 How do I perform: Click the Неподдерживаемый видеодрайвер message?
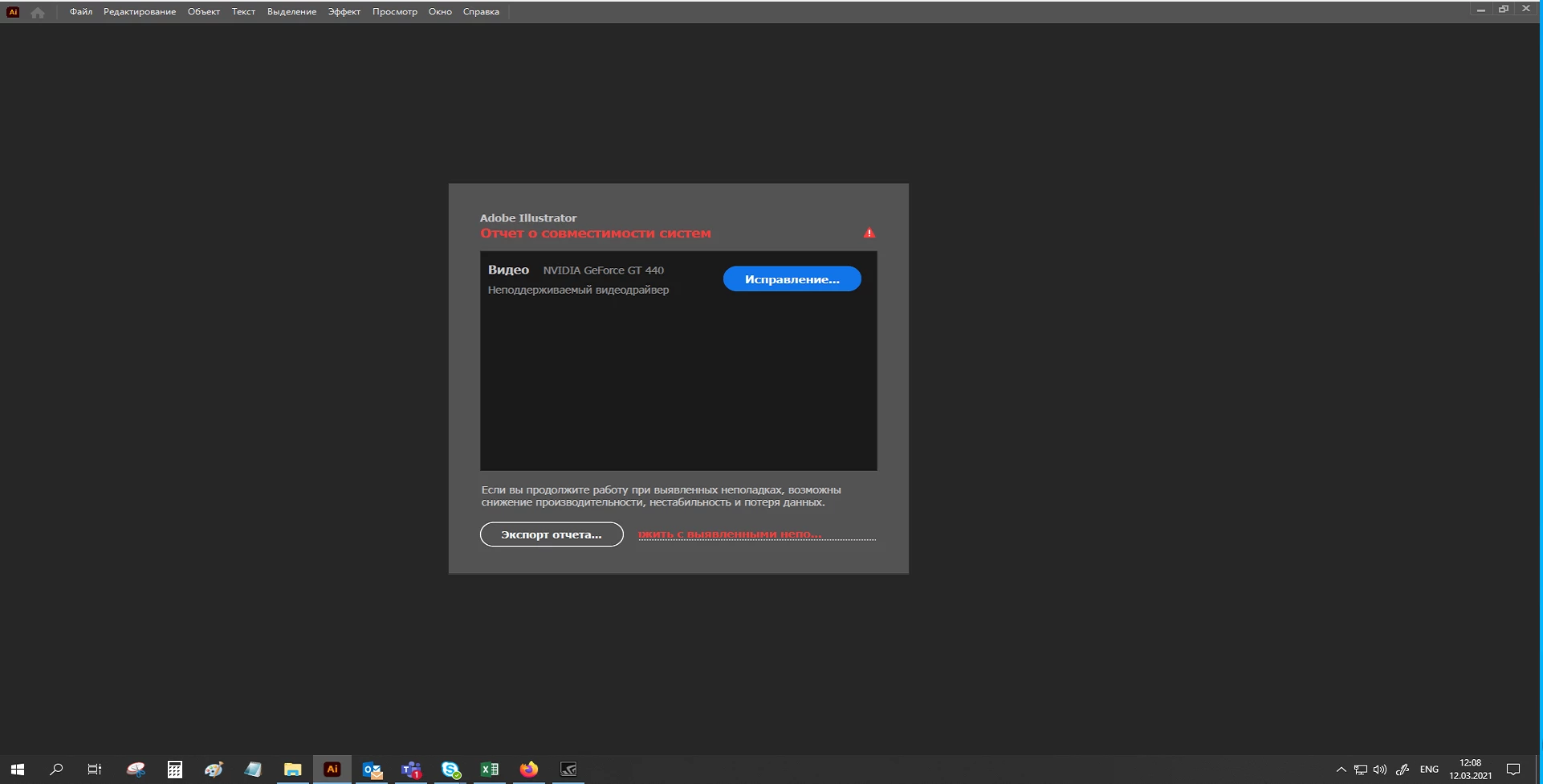pyautogui.click(x=578, y=290)
